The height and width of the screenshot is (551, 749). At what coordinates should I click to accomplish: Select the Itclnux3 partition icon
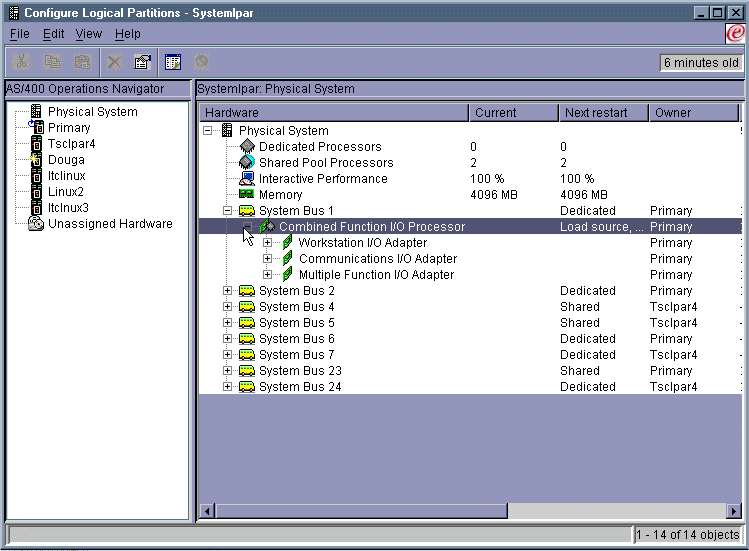click(x=36, y=207)
